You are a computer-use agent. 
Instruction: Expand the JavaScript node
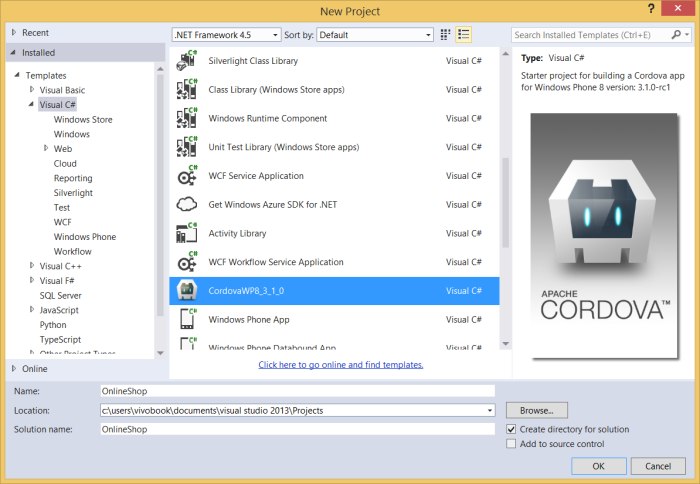(32, 309)
